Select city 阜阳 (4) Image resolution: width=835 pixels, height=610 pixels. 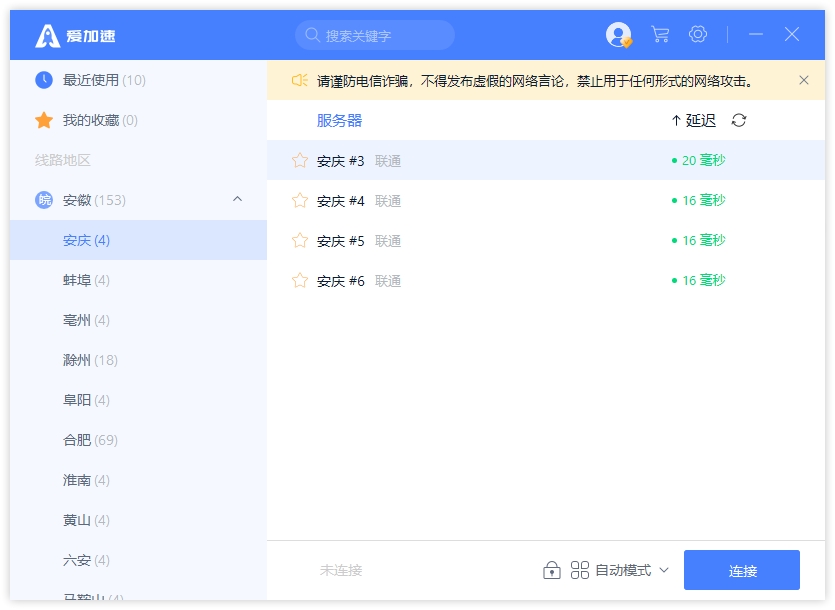(x=138, y=400)
